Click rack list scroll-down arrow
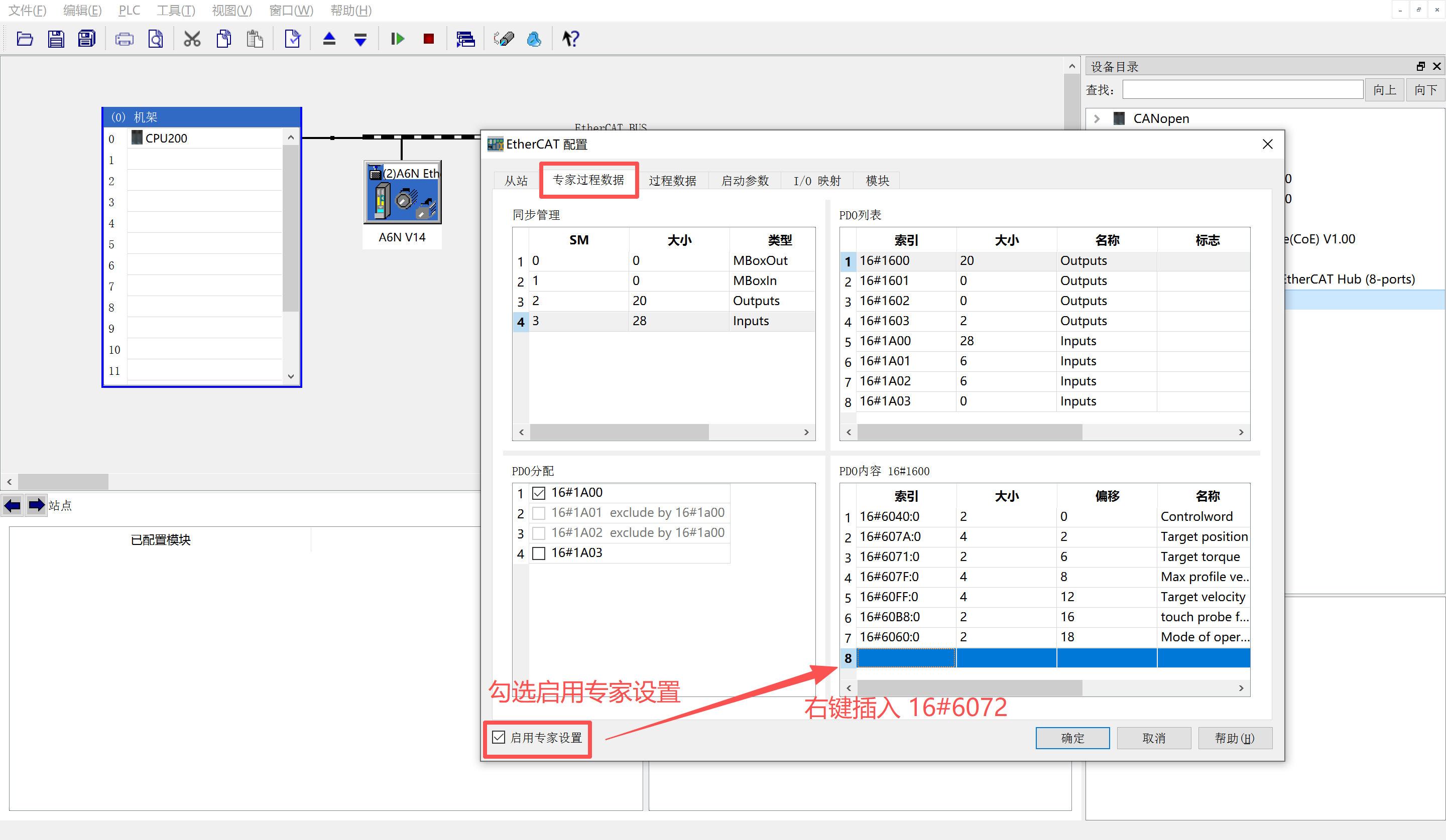 coord(291,376)
